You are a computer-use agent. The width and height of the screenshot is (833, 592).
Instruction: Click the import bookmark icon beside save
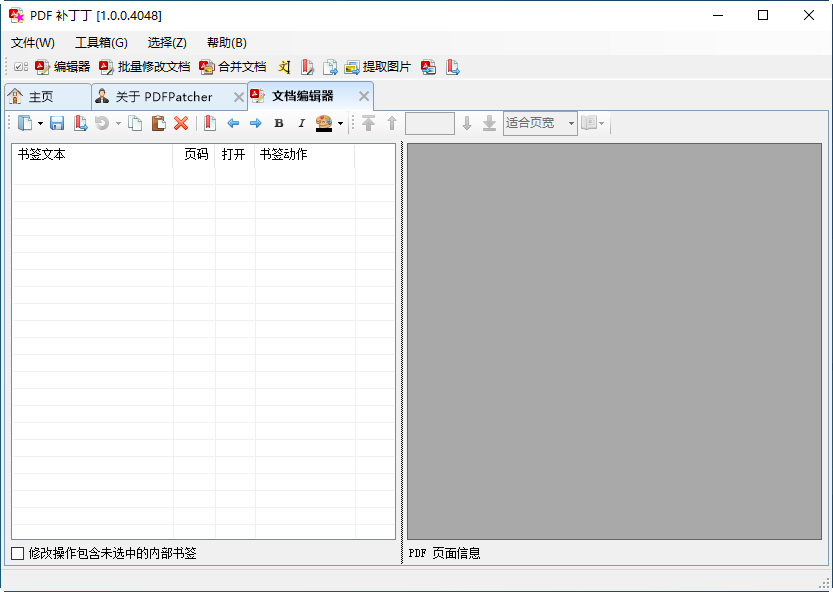click(80, 123)
